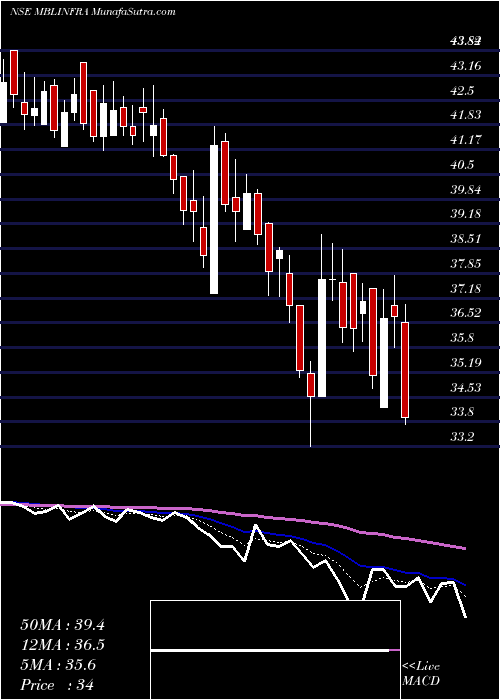Click the tall white candlestick spanning 37 to 41
The height and width of the screenshot is (700, 500).
(x=214, y=219)
